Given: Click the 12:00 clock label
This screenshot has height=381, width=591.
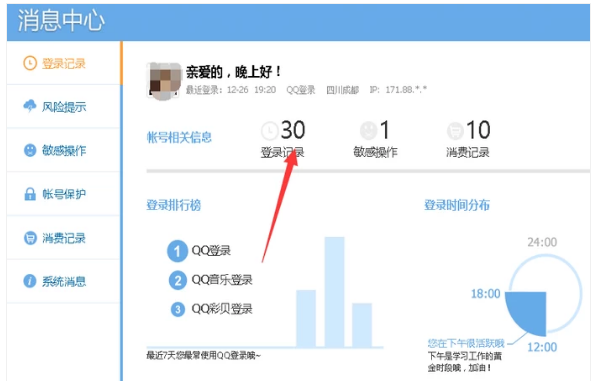Looking at the screenshot, I should [542, 347].
